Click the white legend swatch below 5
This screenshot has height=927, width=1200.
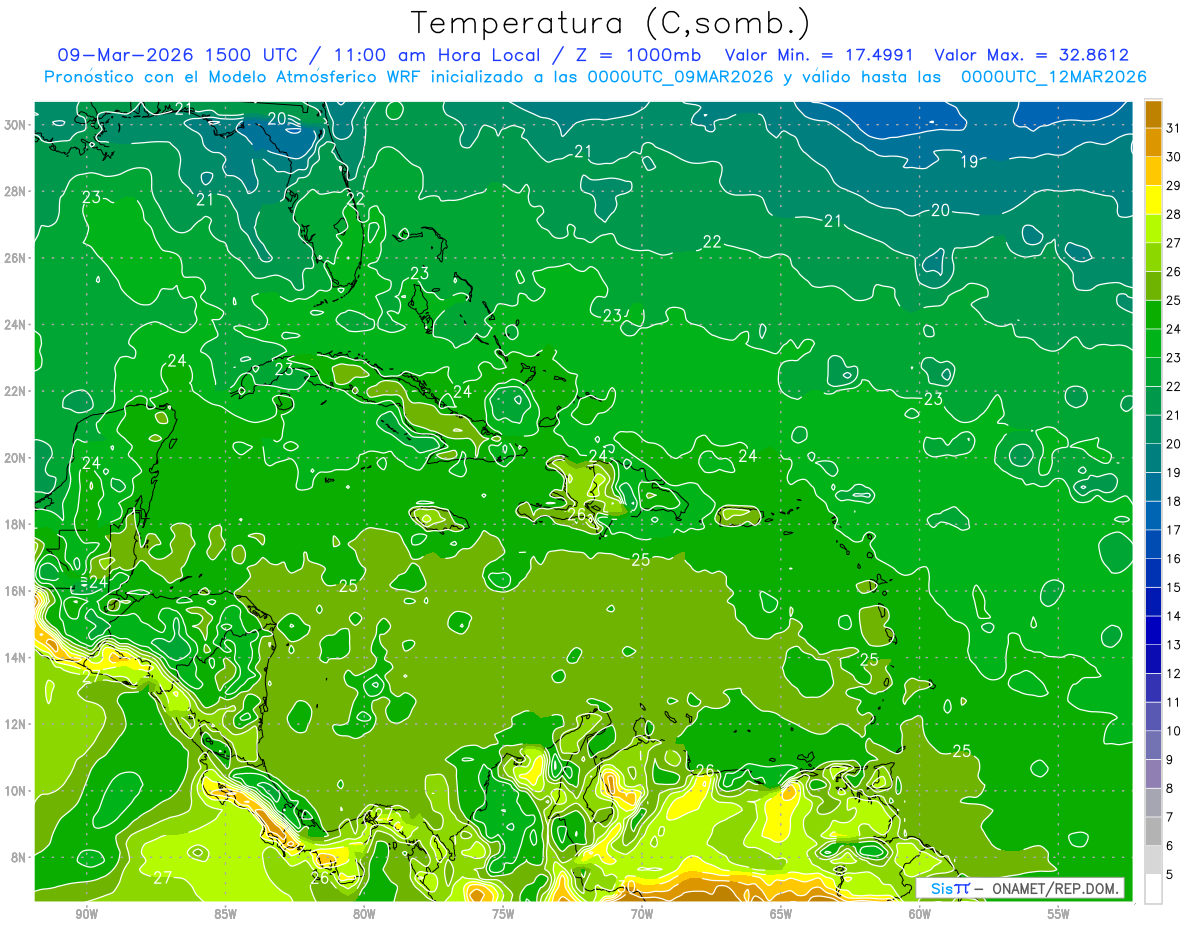[x=1153, y=889]
